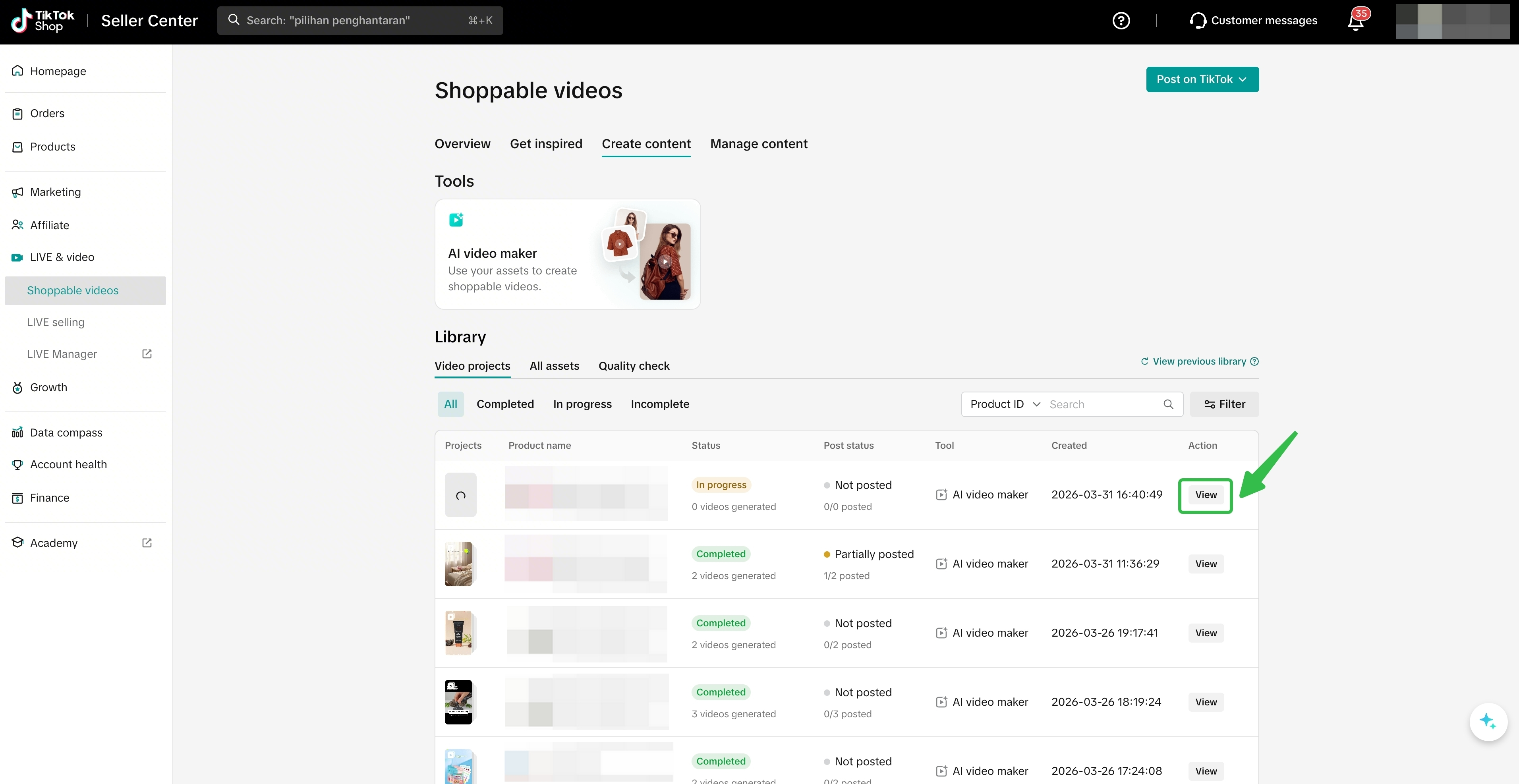Switch to the Get inspired tab

click(x=546, y=144)
